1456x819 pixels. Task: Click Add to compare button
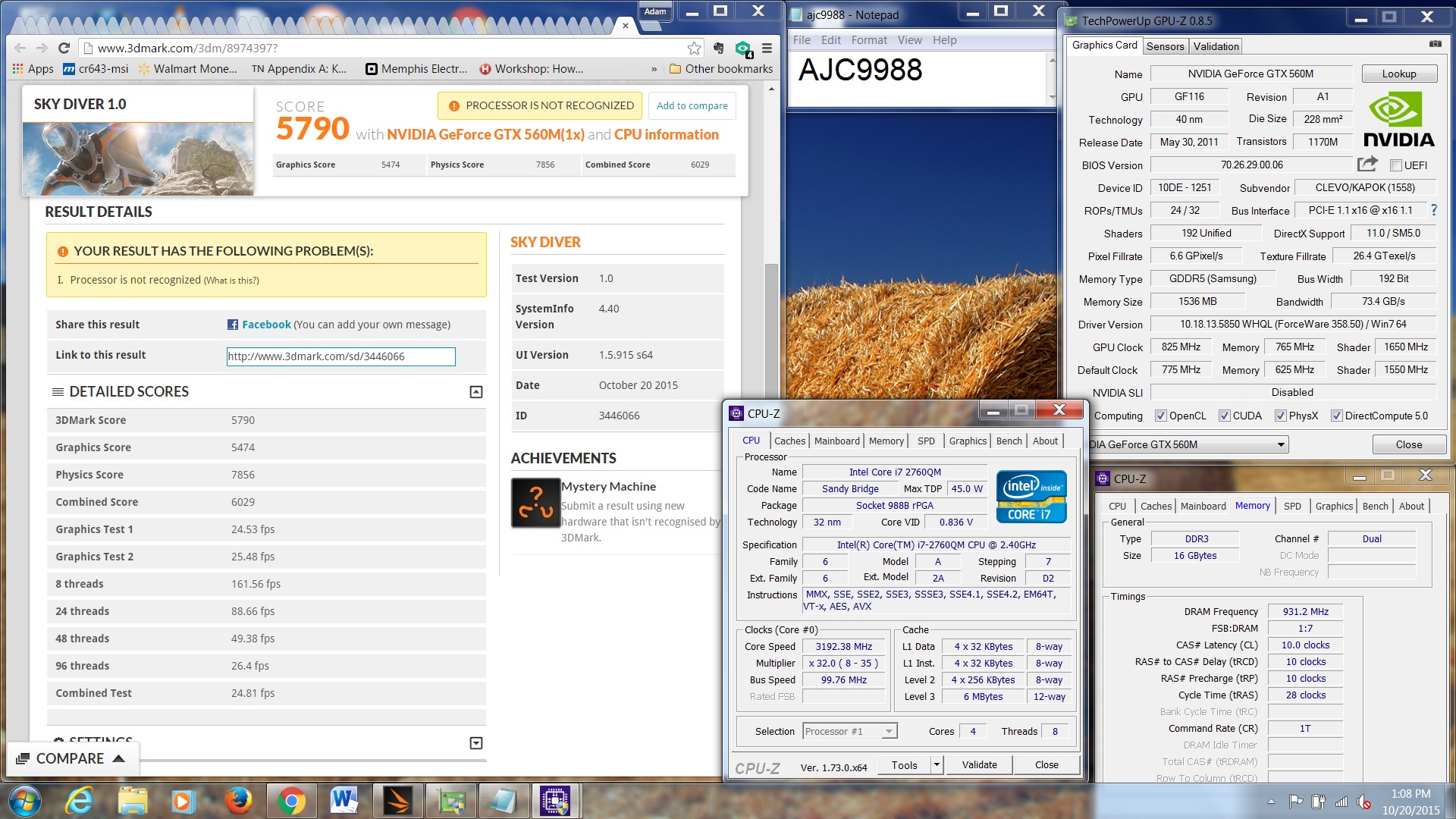coord(692,105)
